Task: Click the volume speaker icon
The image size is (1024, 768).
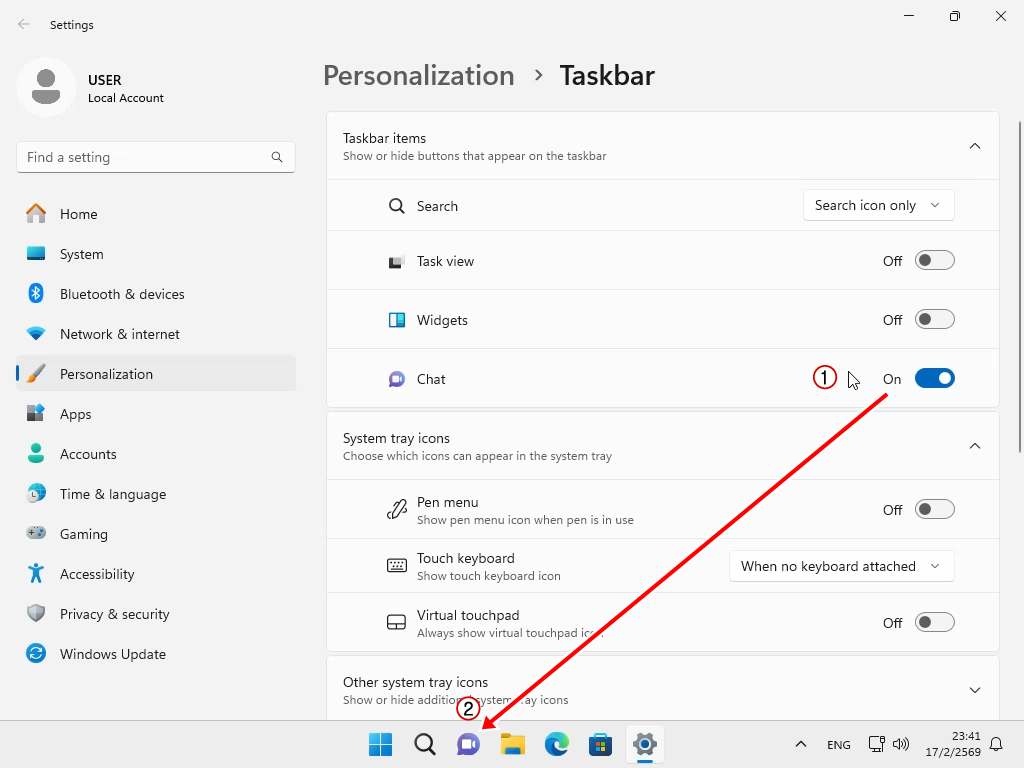Action: pyautogui.click(x=901, y=744)
